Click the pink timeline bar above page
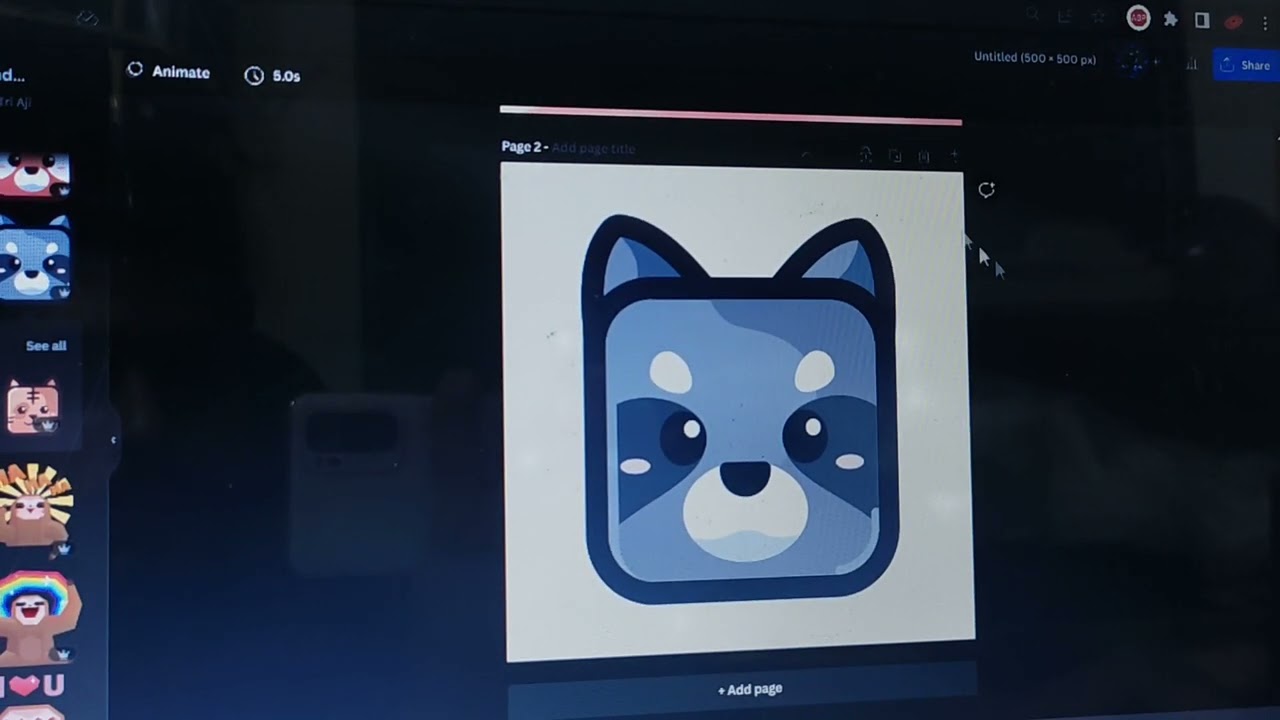 pyautogui.click(x=731, y=116)
